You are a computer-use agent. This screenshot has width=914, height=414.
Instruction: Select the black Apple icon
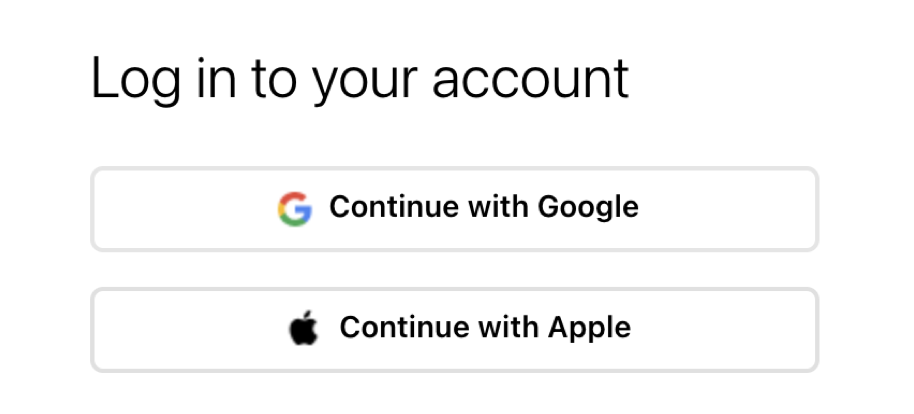pyautogui.click(x=304, y=328)
